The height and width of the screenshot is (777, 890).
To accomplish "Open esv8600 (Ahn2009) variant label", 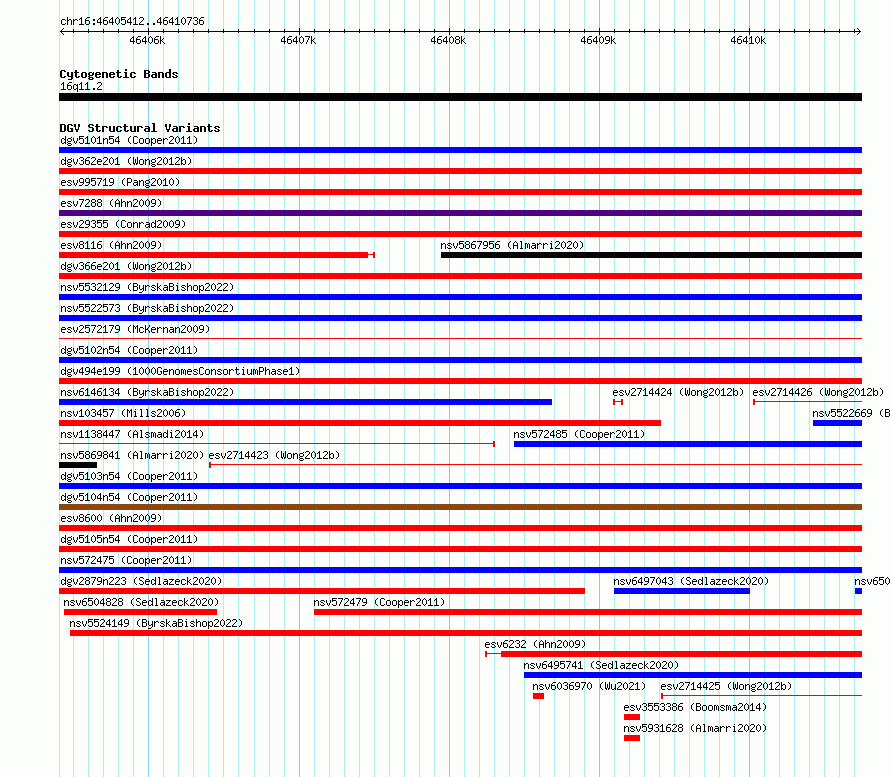I will pos(111,518).
